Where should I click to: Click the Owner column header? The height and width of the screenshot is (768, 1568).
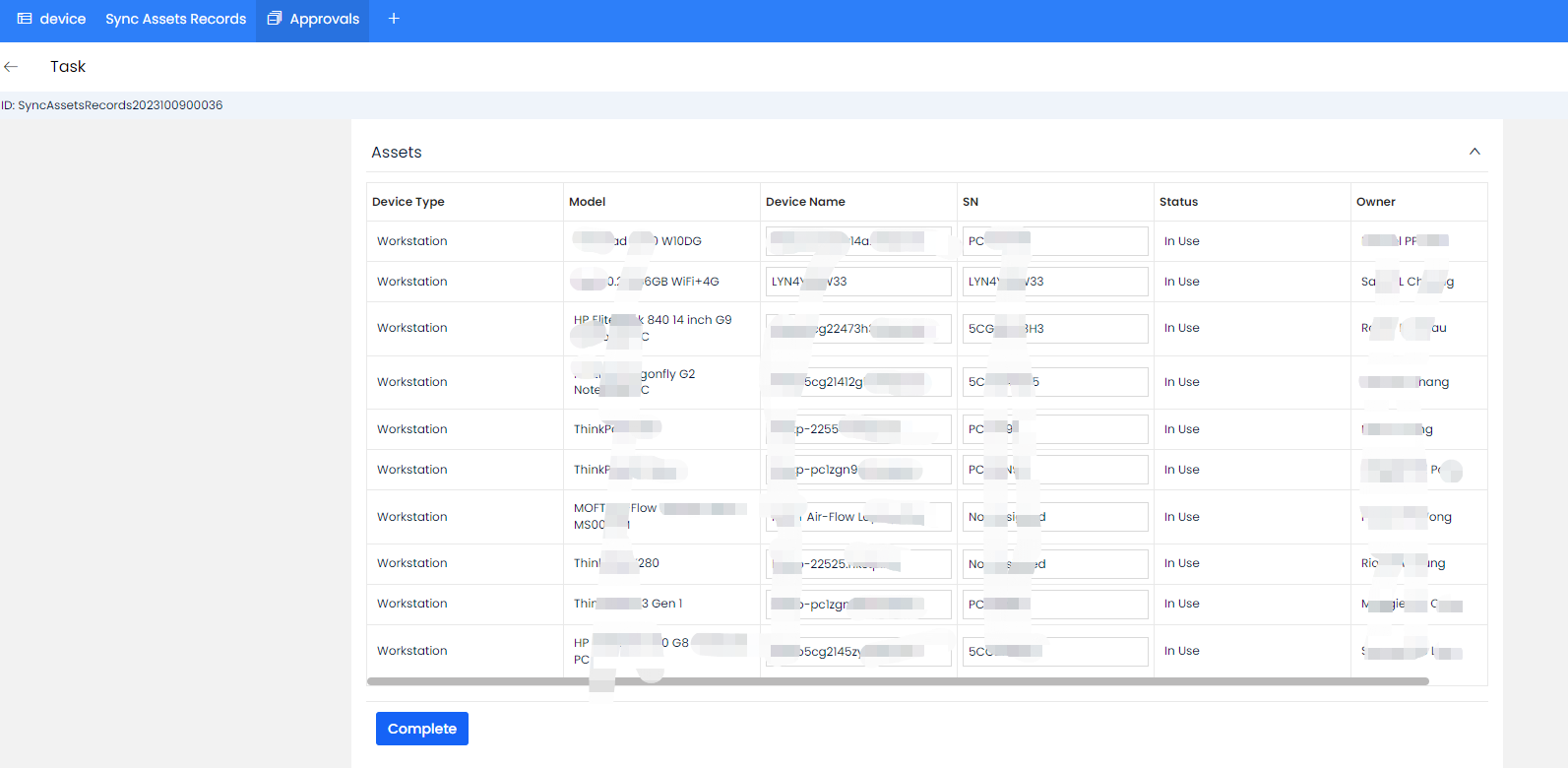coord(1376,202)
